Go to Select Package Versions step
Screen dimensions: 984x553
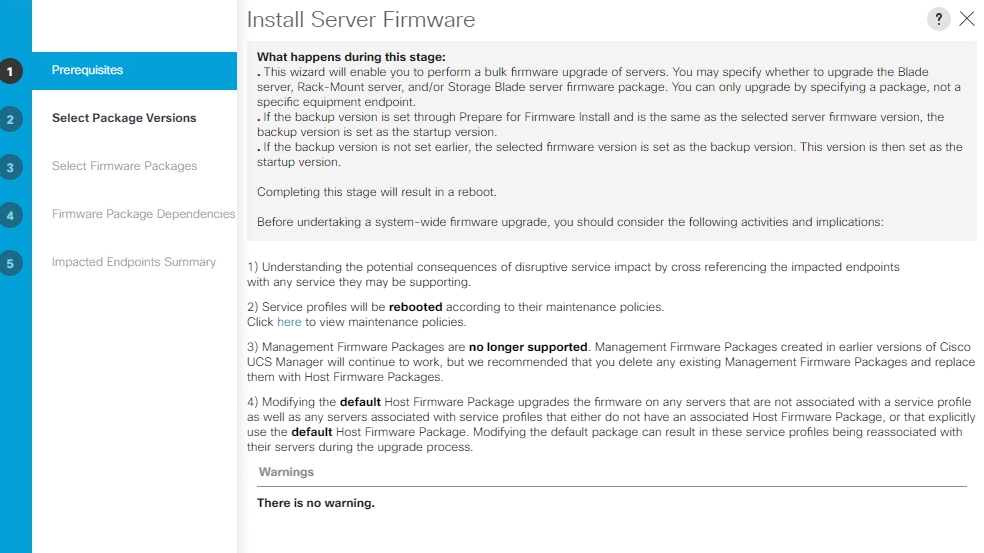[x=124, y=118]
